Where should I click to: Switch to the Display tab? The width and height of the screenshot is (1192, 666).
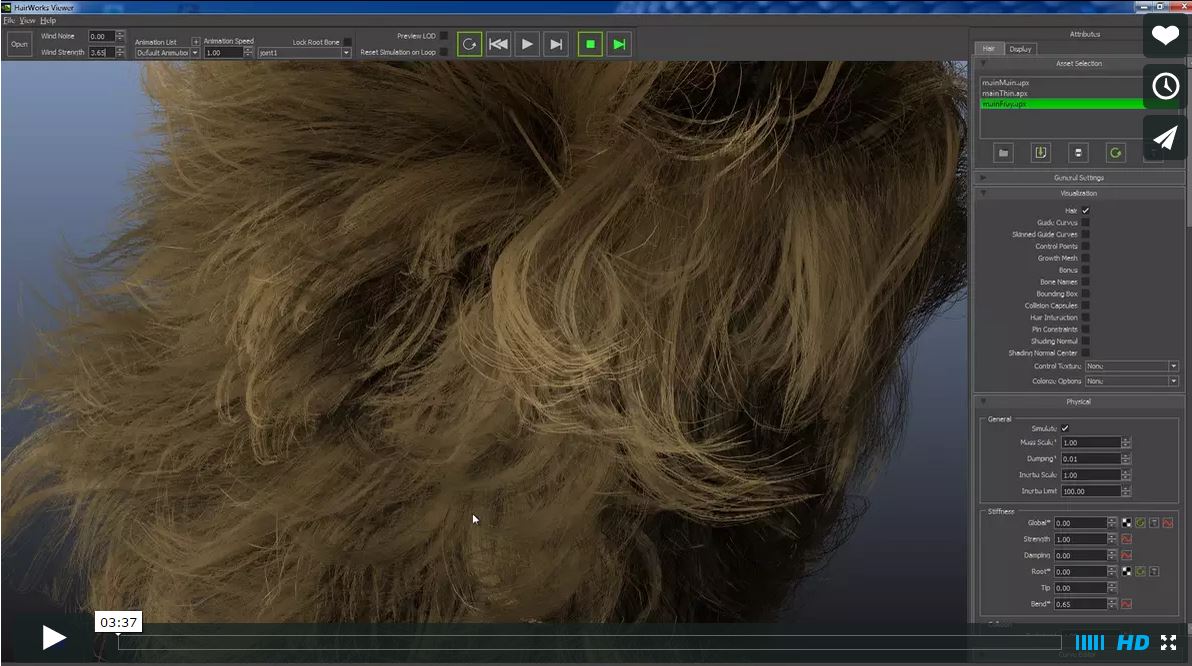(1020, 49)
